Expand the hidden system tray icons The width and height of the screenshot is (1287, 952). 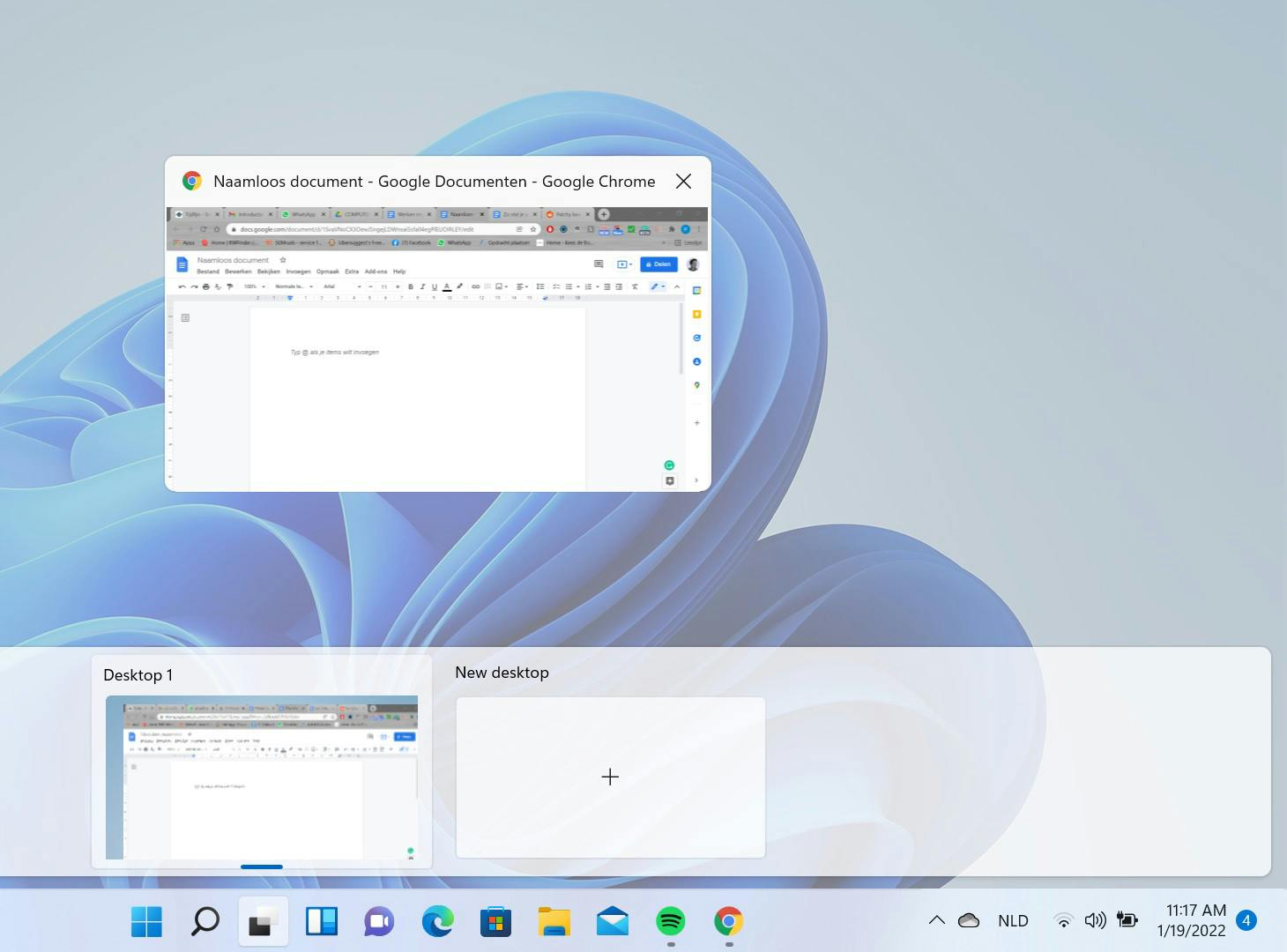(936, 920)
